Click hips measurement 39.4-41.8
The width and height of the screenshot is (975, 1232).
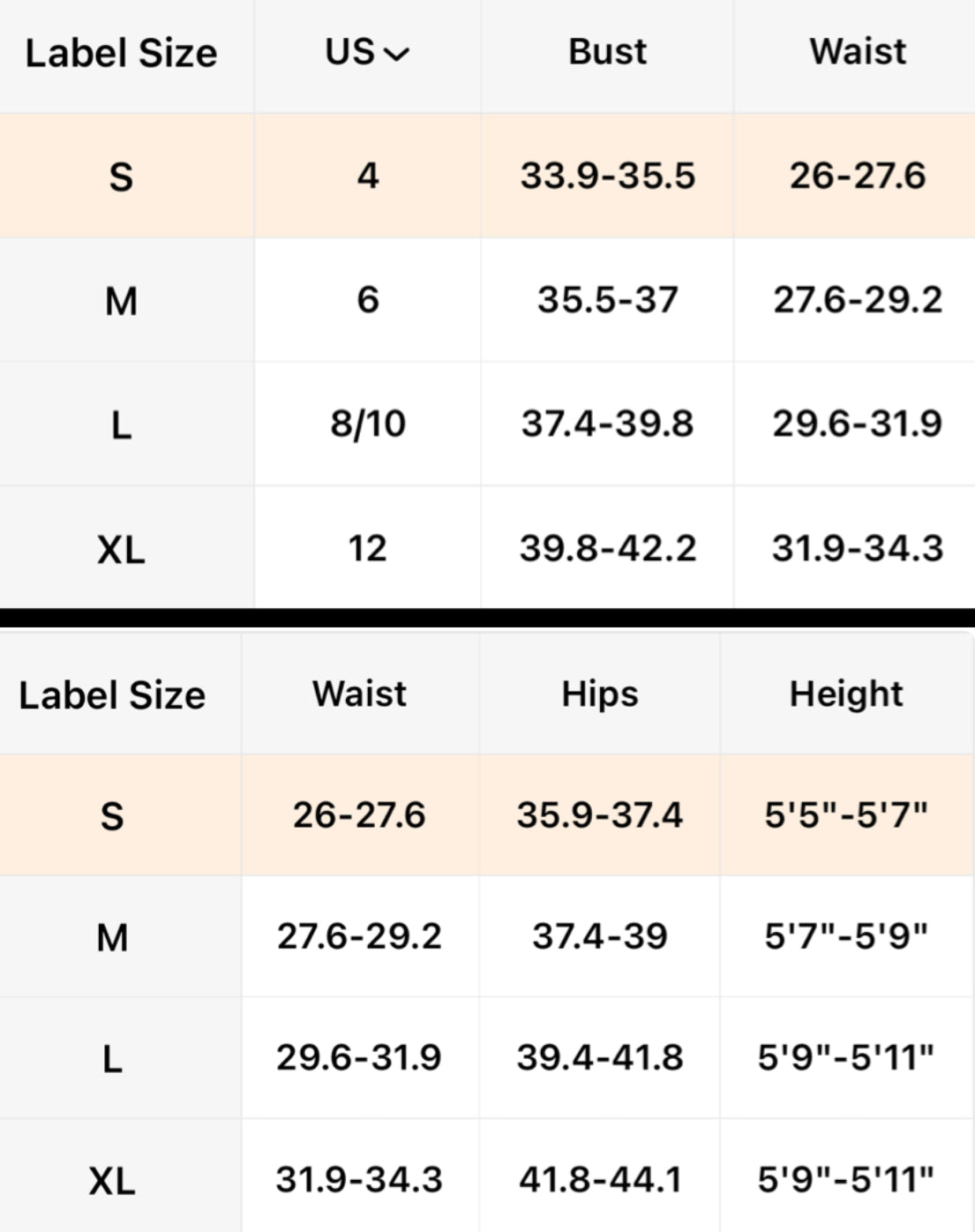click(x=600, y=1057)
